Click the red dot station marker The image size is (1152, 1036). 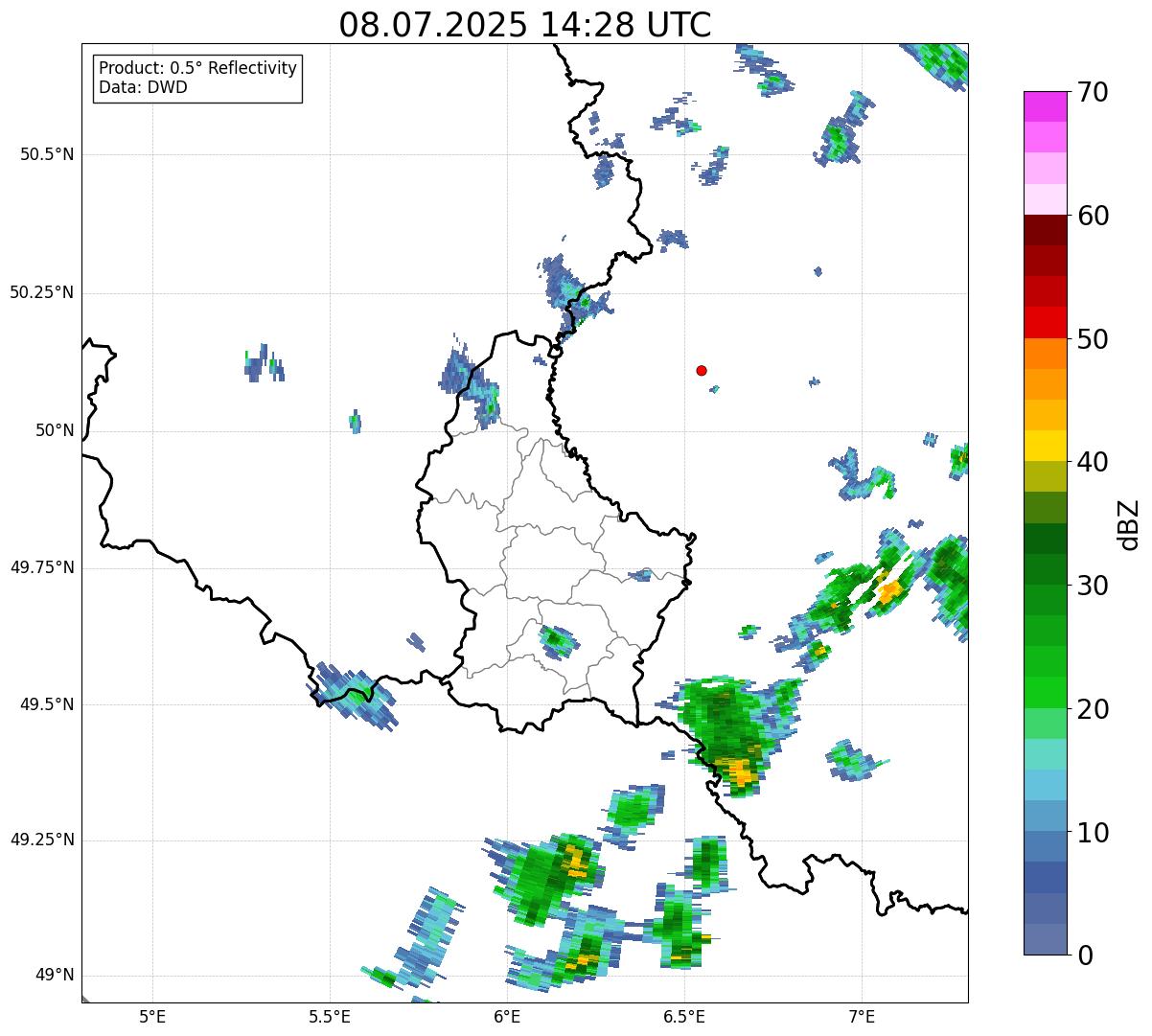[702, 370]
